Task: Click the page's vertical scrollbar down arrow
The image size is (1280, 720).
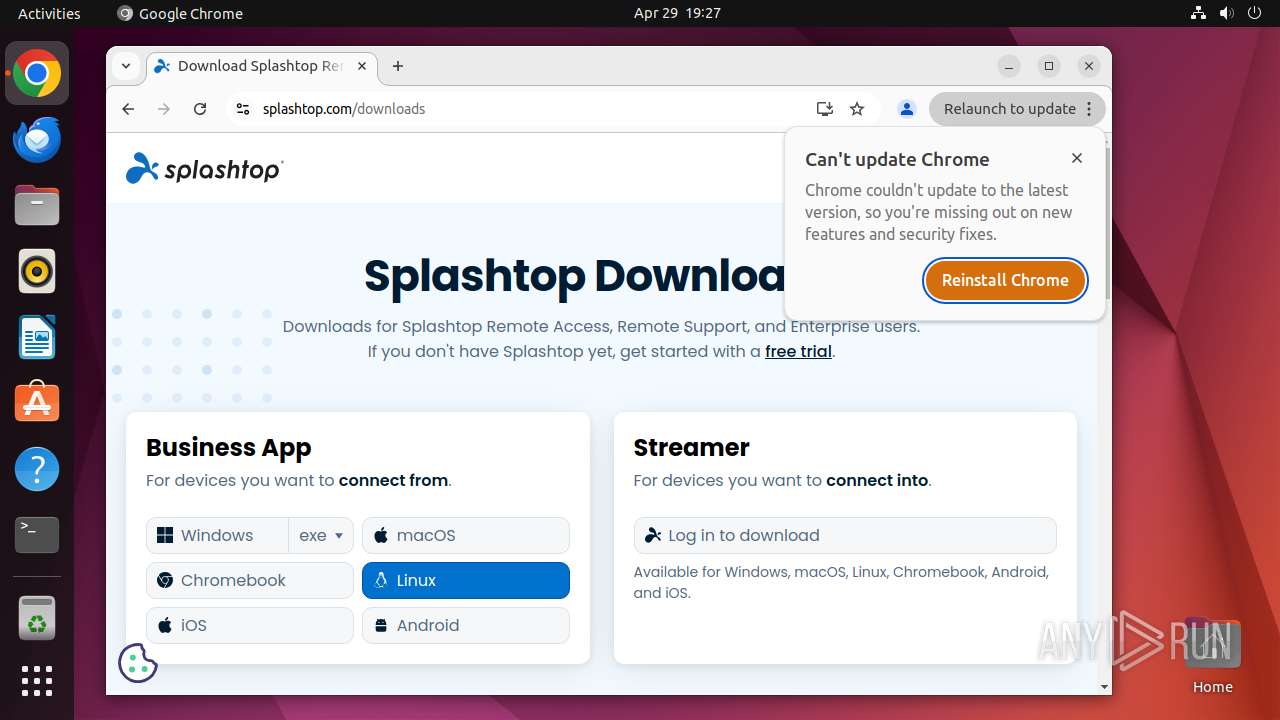Action: click(1105, 687)
